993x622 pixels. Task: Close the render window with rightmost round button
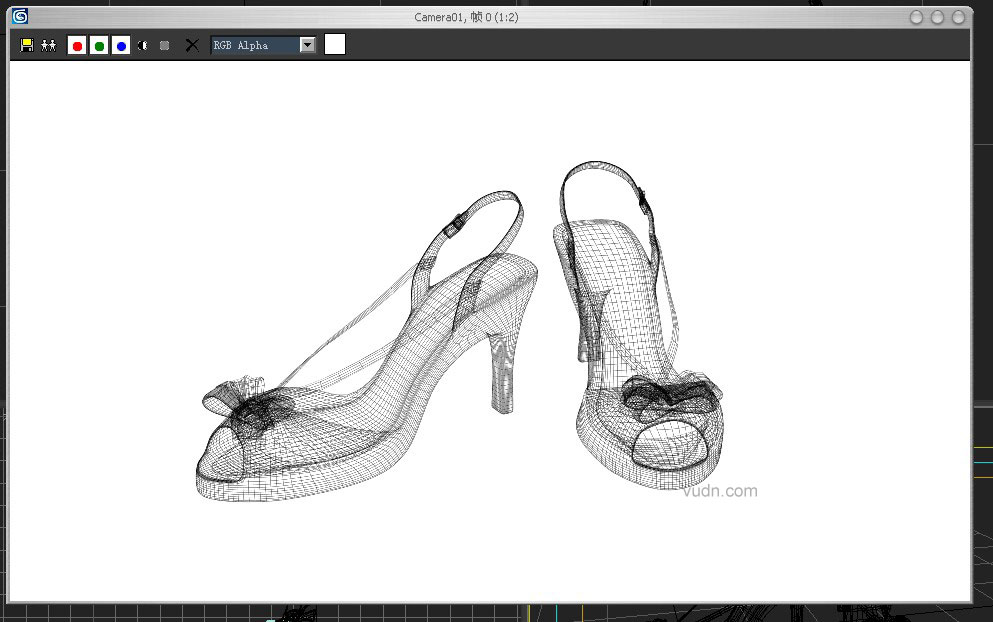[957, 17]
